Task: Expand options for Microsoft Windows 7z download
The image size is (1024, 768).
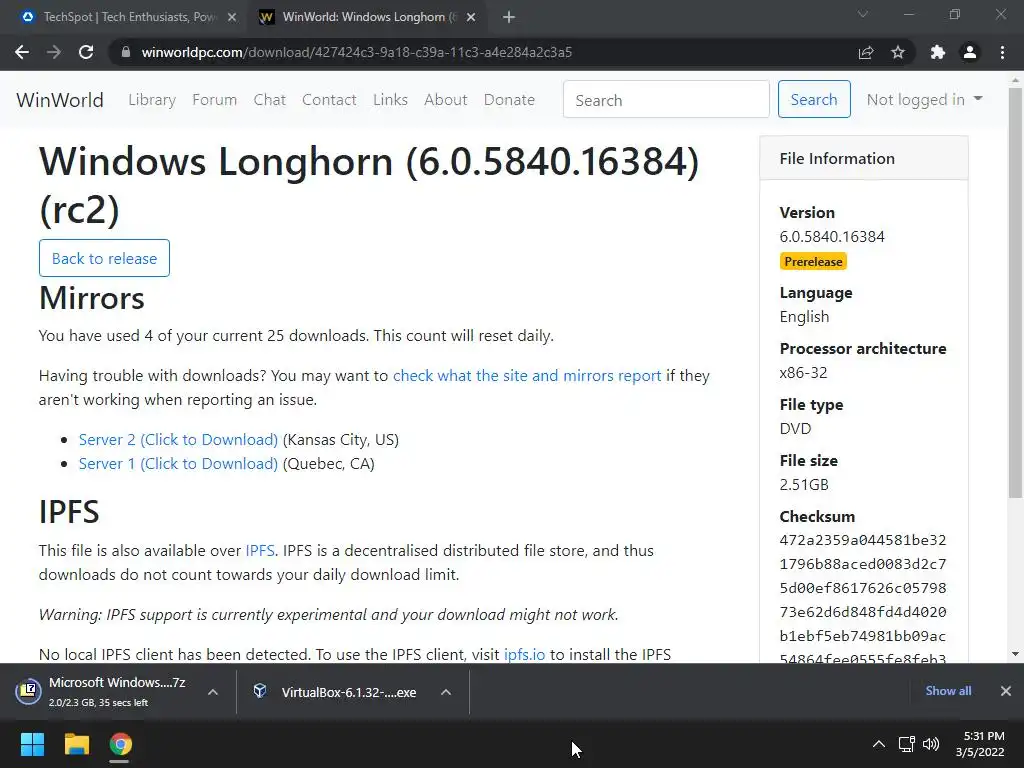Action: pos(213,692)
